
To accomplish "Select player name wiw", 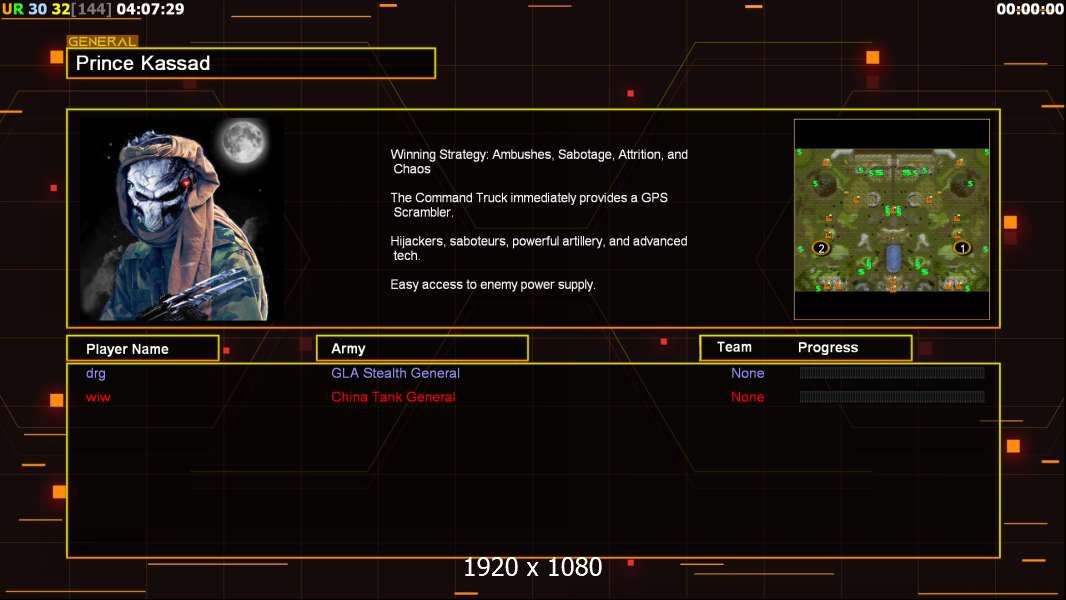I will pos(98,397).
